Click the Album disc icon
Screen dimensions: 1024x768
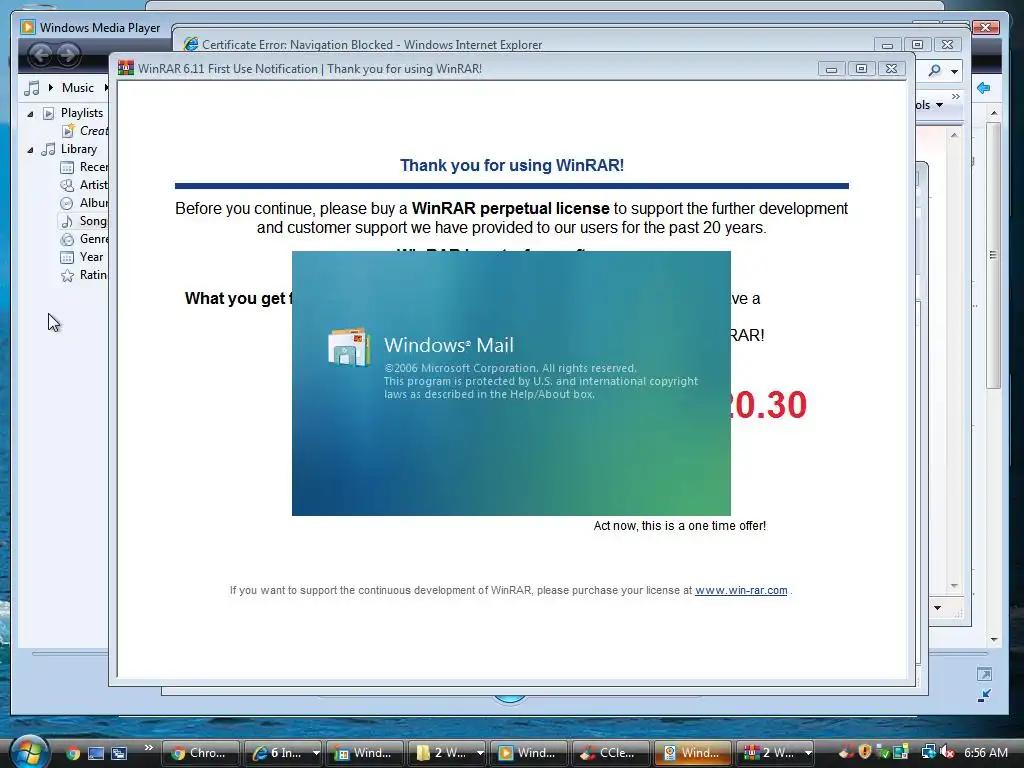pos(67,203)
